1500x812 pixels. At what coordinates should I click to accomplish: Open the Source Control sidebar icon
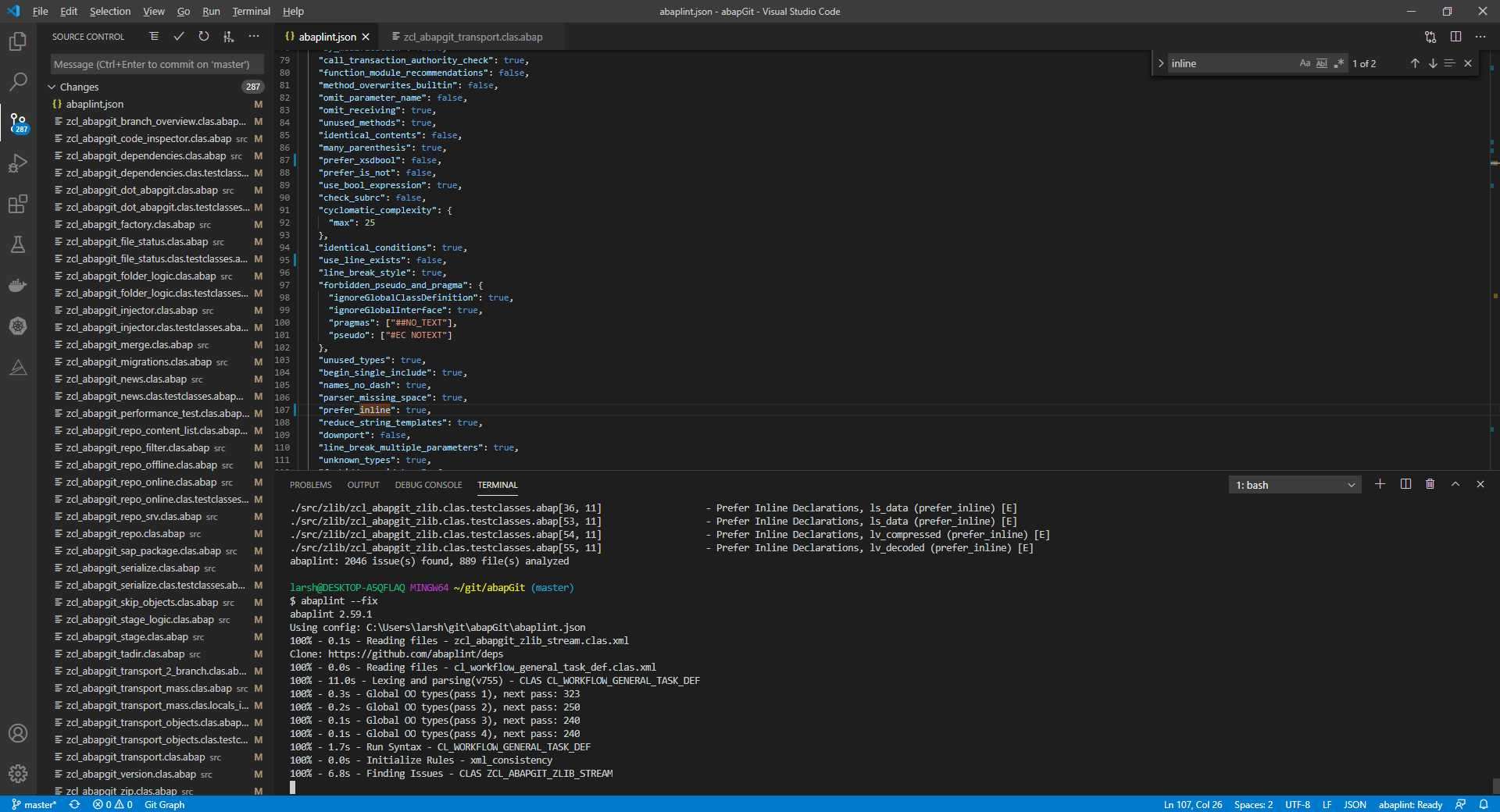click(x=17, y=122)
